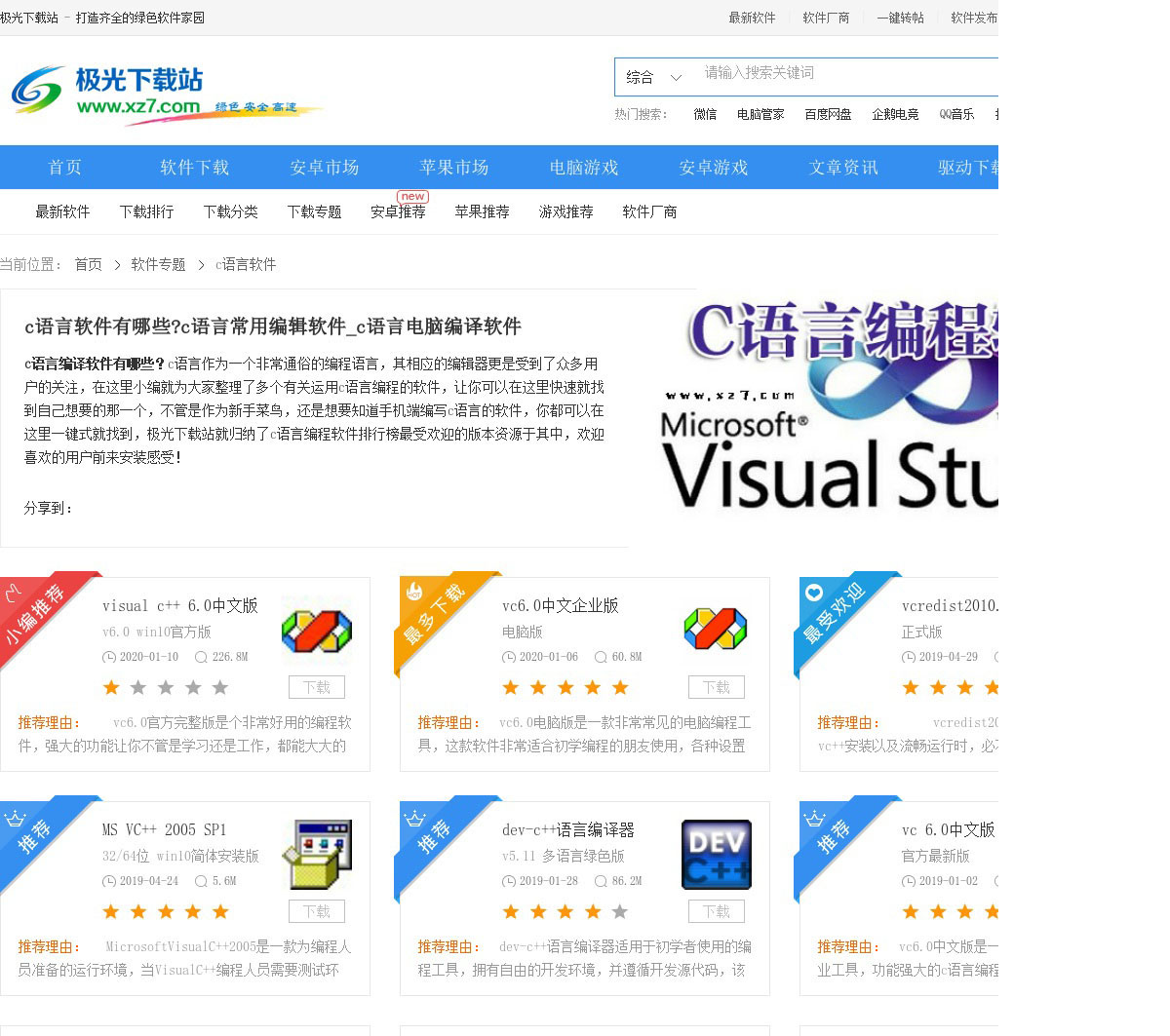Open the vcredist2010 title link
1170x1036 pixels.
click(x=950, y=606)
